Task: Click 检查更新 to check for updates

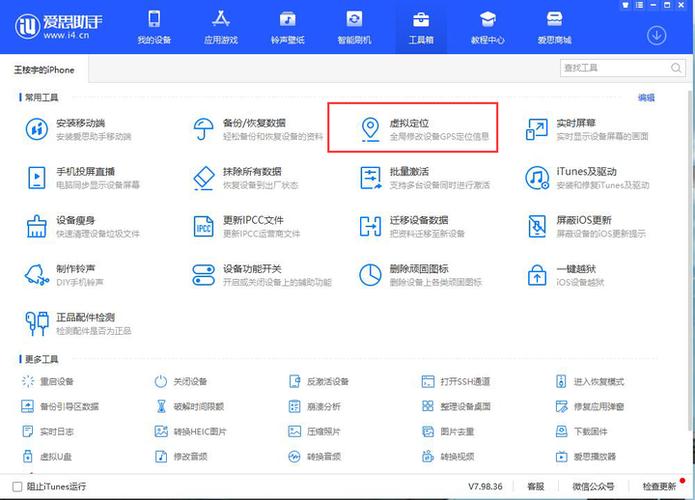Action: pyautogui.click(x=659, y=487)
